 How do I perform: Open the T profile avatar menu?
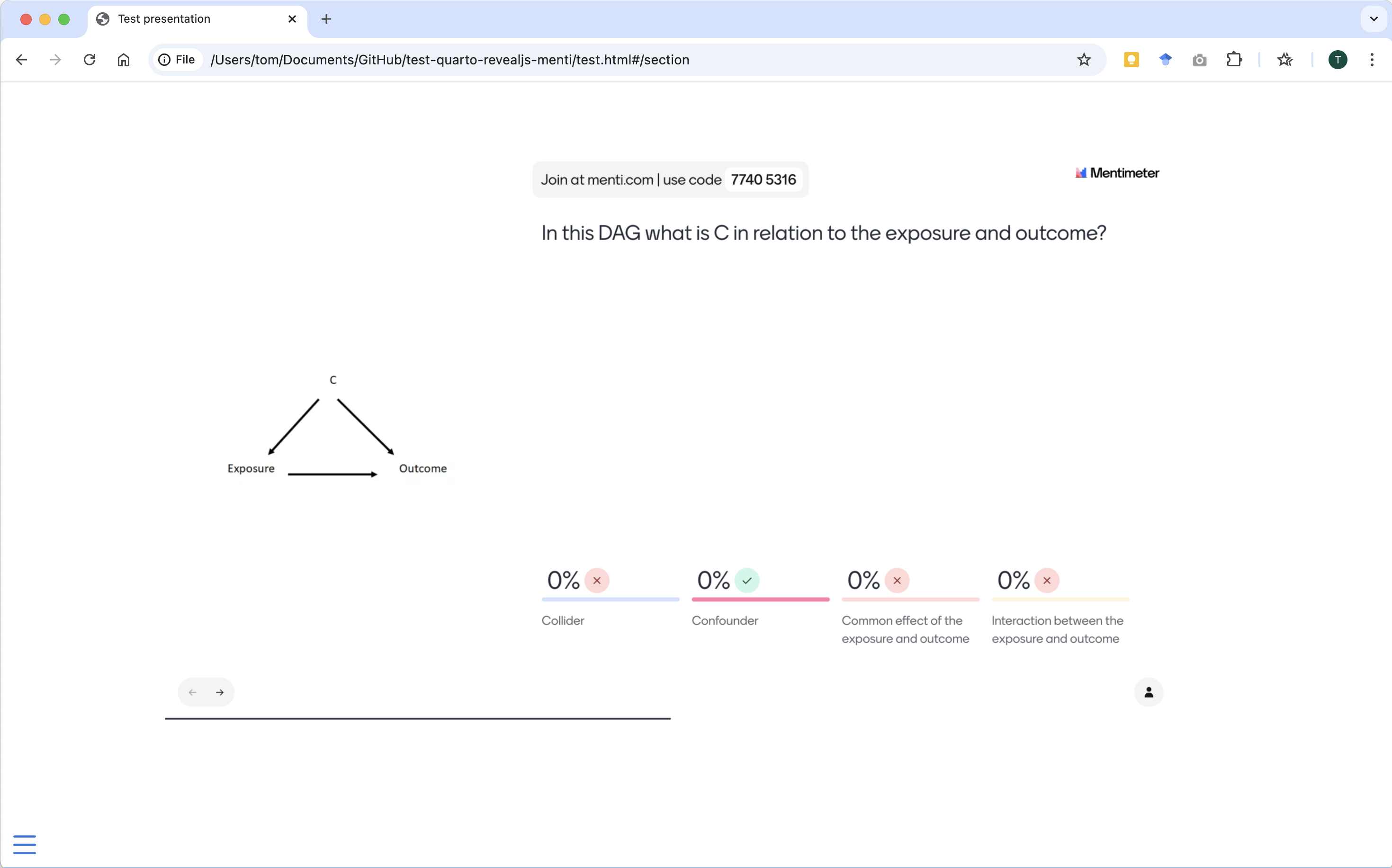point(1338,60)
